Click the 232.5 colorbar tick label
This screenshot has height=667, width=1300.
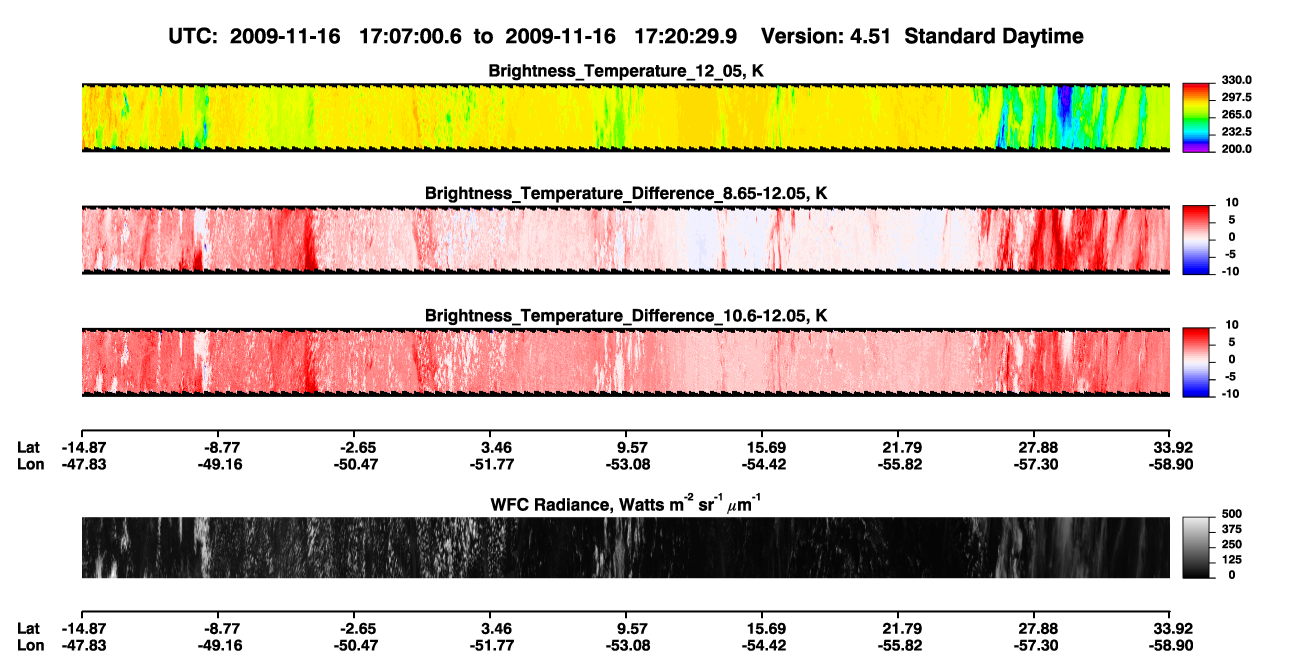pyautogui.click(x=1236, y=132)
